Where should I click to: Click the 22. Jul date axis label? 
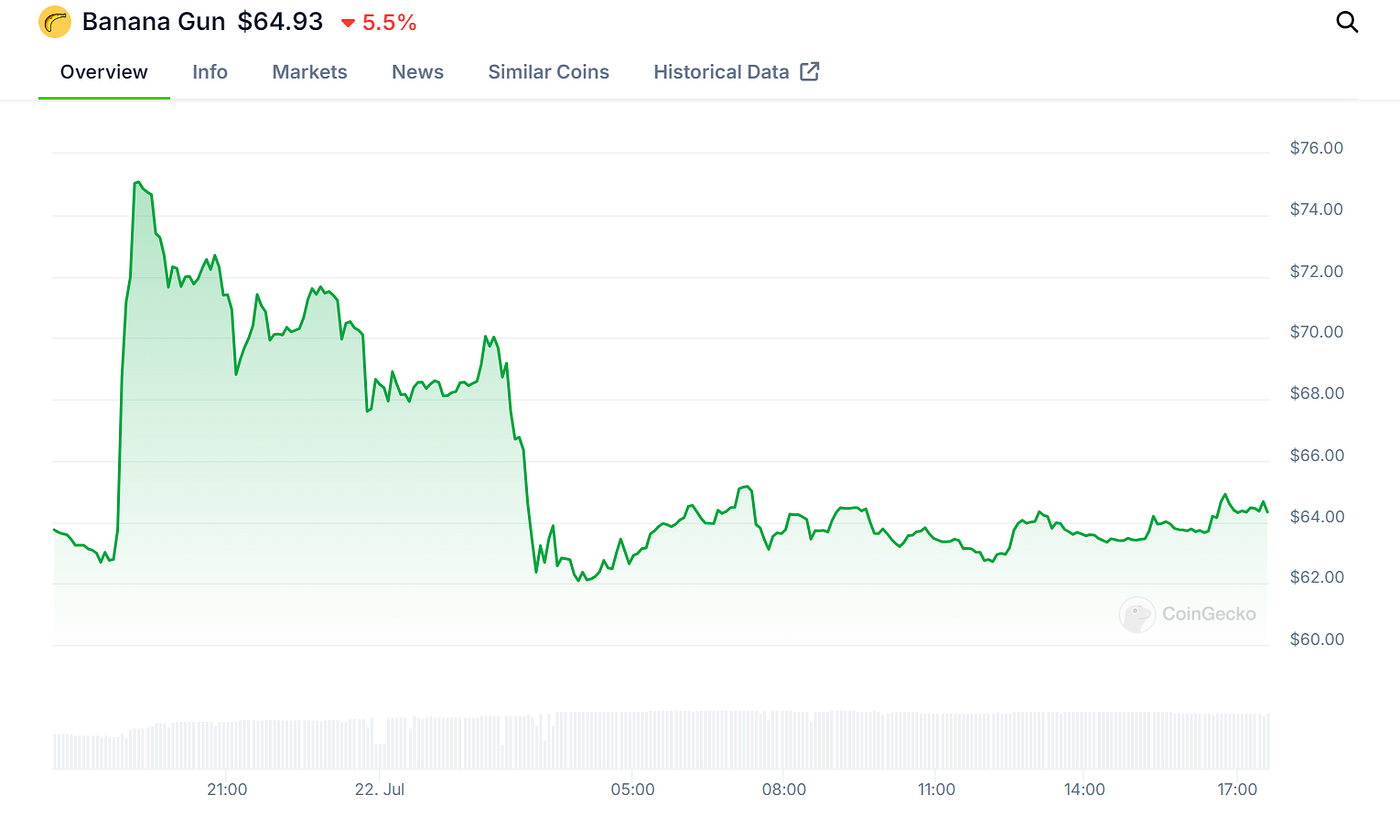(381, 789)
